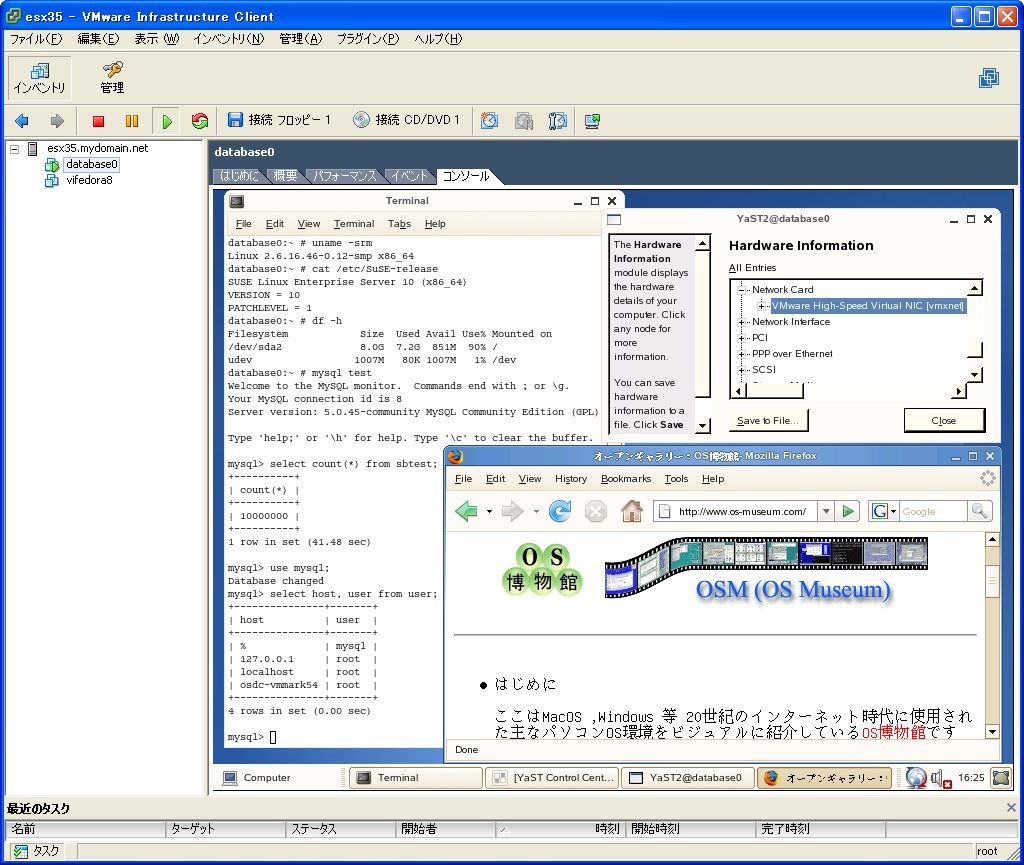This screenshot has width=1024, height=865.
Task: Open the プラグイン(P) menu
Action: (368, 39)
